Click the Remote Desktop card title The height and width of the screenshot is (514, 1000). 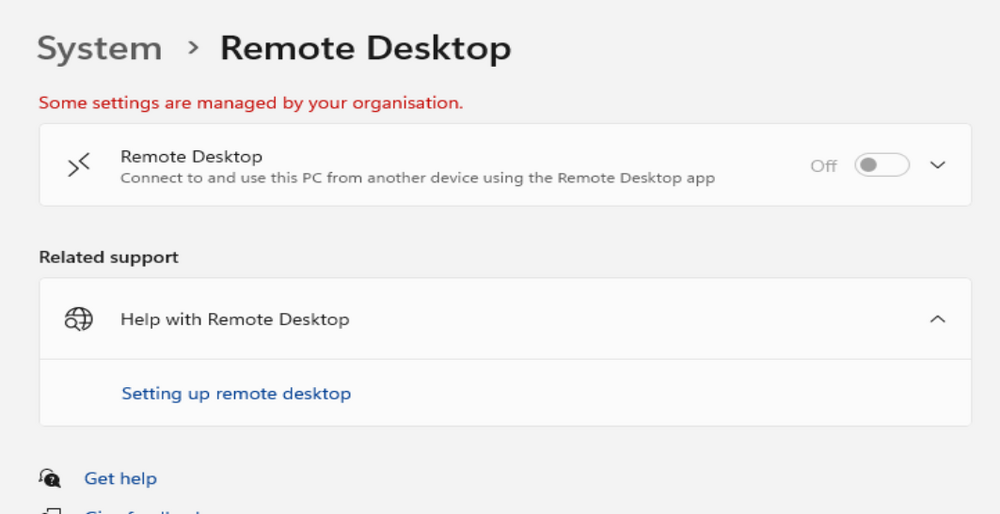[x=191, y=156]
